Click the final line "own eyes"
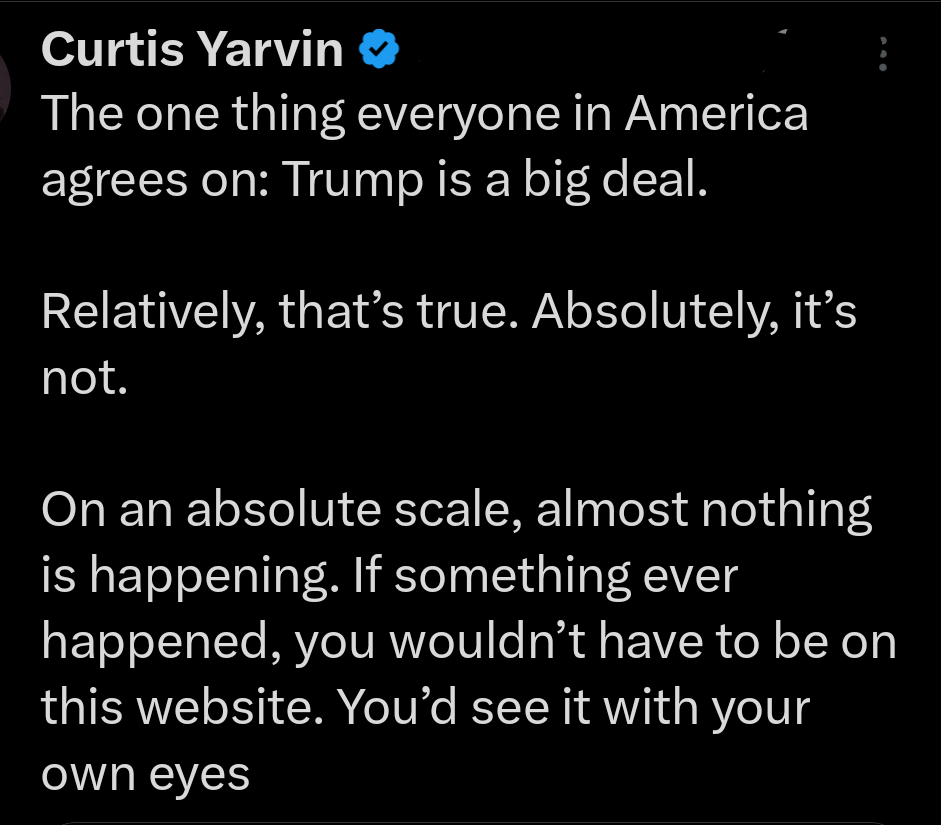 145,774
